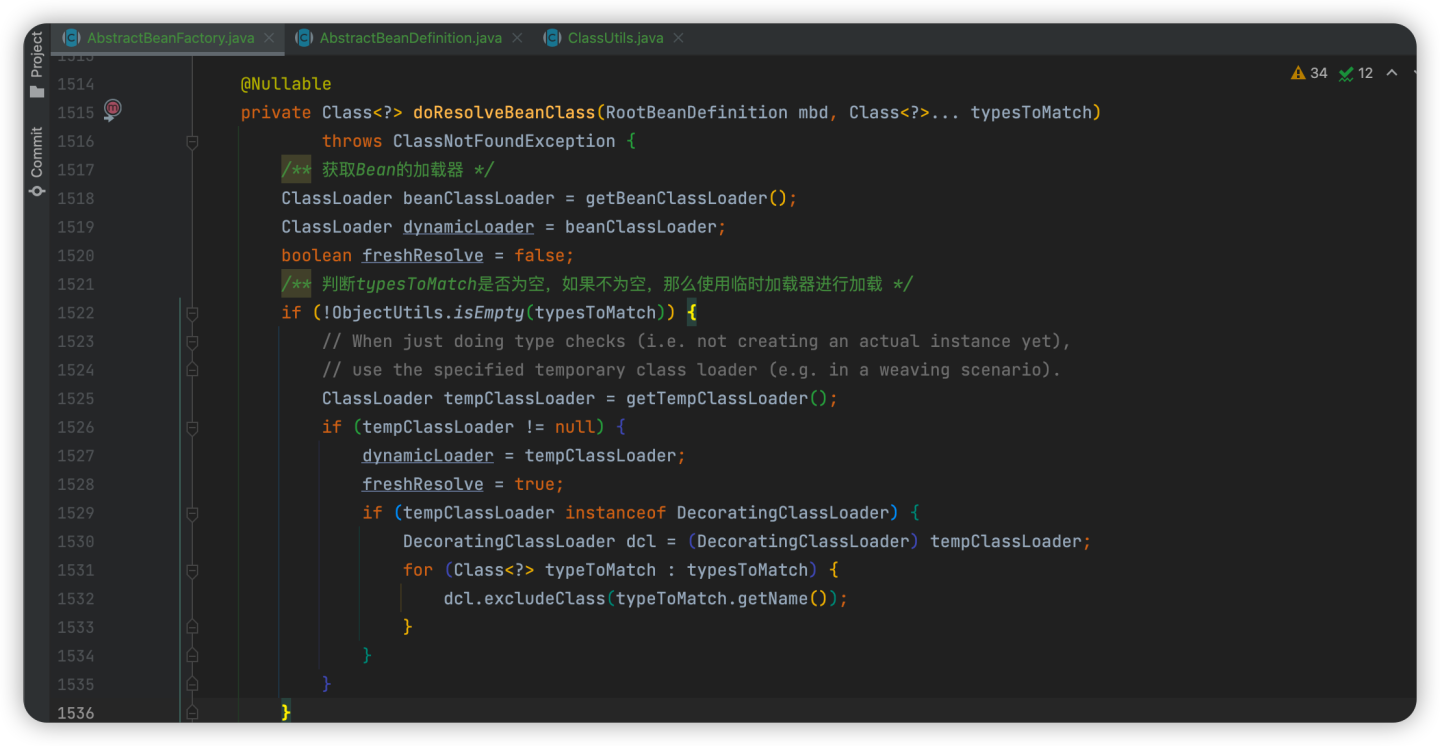Screen dimensions: 1440x746
Task: Open the Project tool window
Action: pos(37,64)
